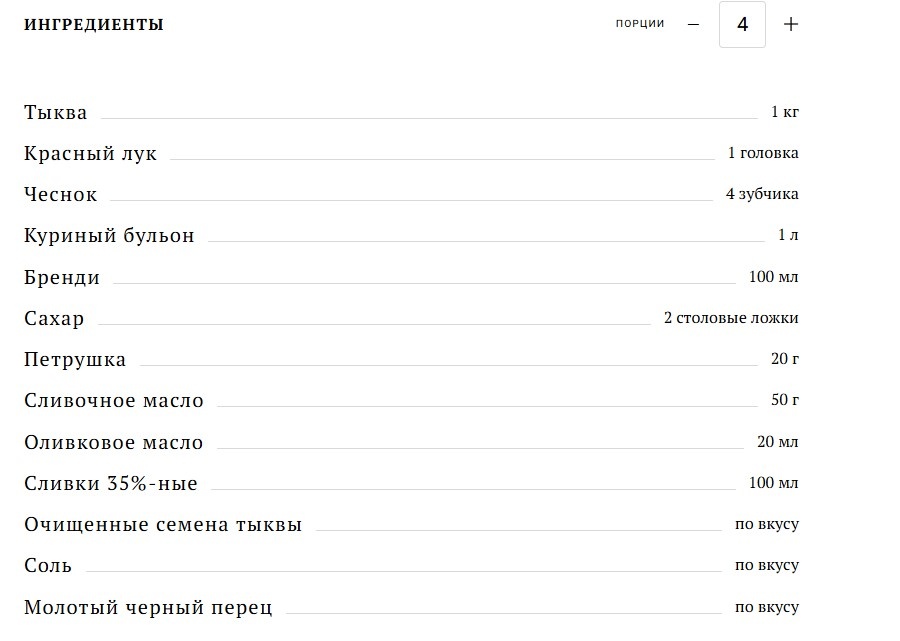This screenshot has width=900, height=641.
Task: Click the 1 головка quantity
Action: click(763, 153)
